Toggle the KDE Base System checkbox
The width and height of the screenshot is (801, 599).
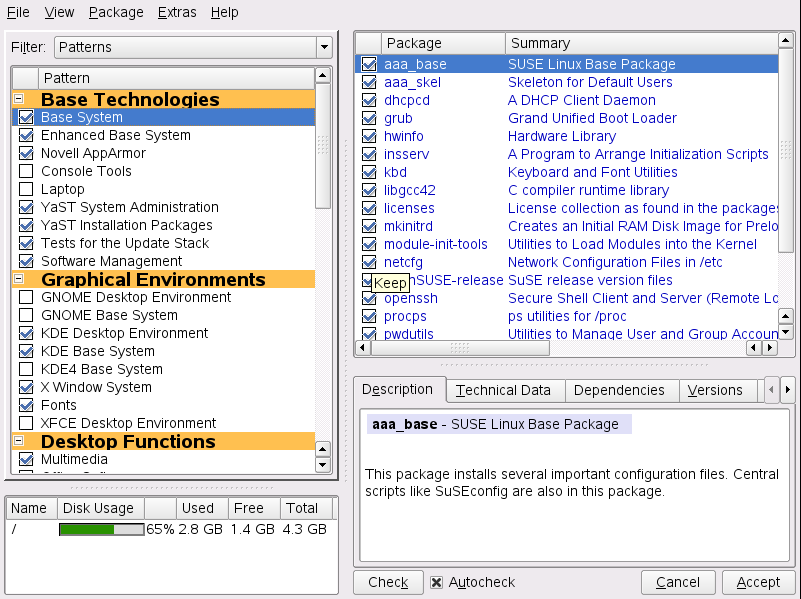[x=26, y=351]
